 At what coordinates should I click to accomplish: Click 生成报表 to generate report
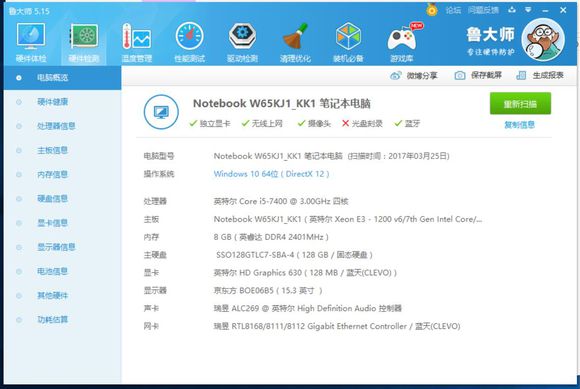[x=540, y=75]
